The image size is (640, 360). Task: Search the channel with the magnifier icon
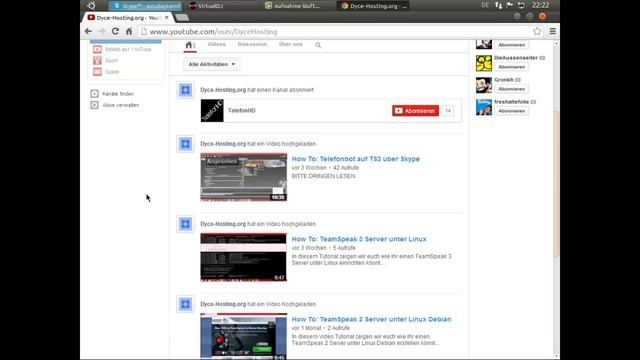click(x=318, y=45)
